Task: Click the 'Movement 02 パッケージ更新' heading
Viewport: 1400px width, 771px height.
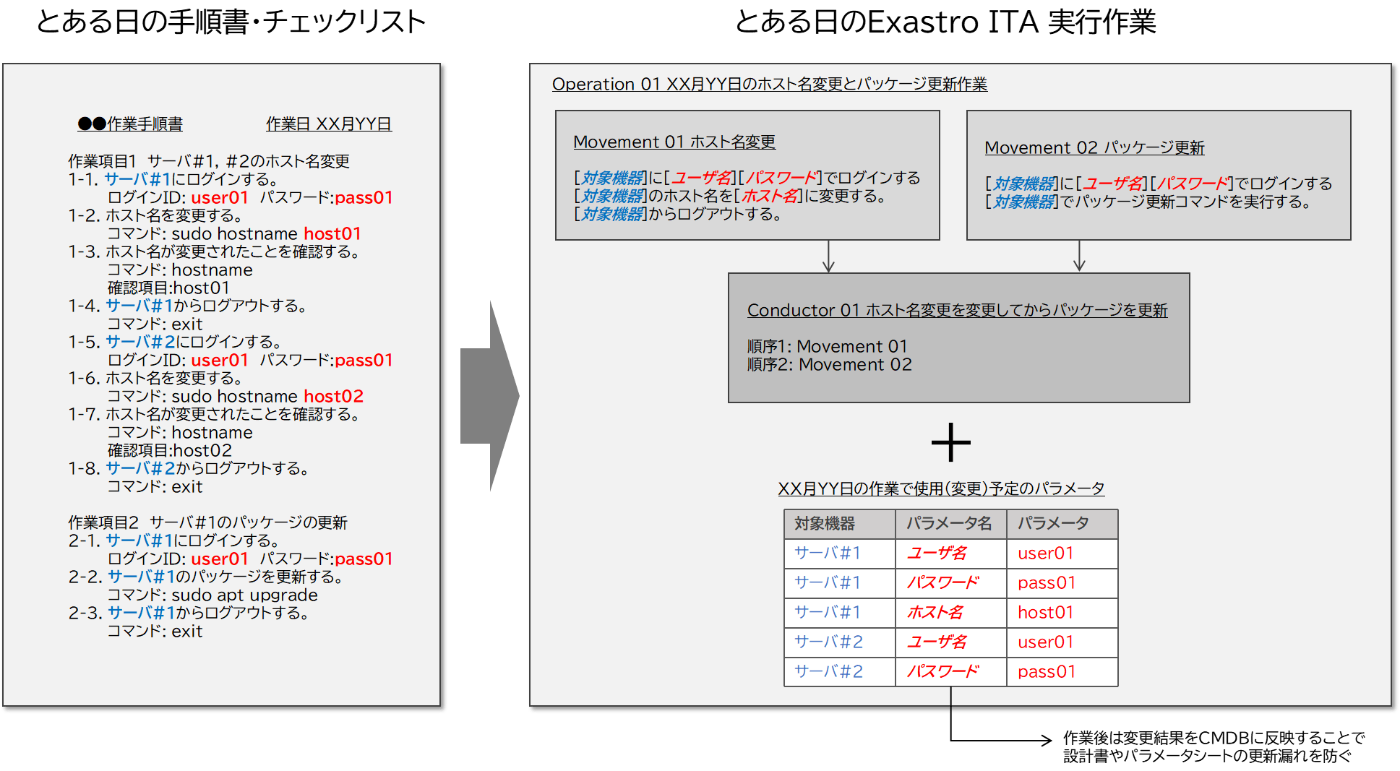Action: [x=1095, y=148]
